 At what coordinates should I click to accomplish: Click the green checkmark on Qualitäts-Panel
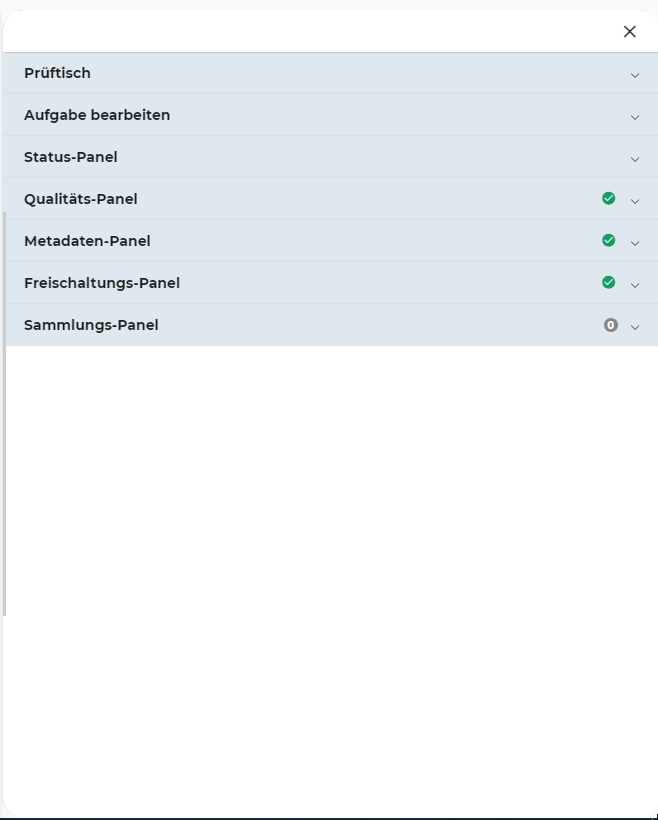608,198
